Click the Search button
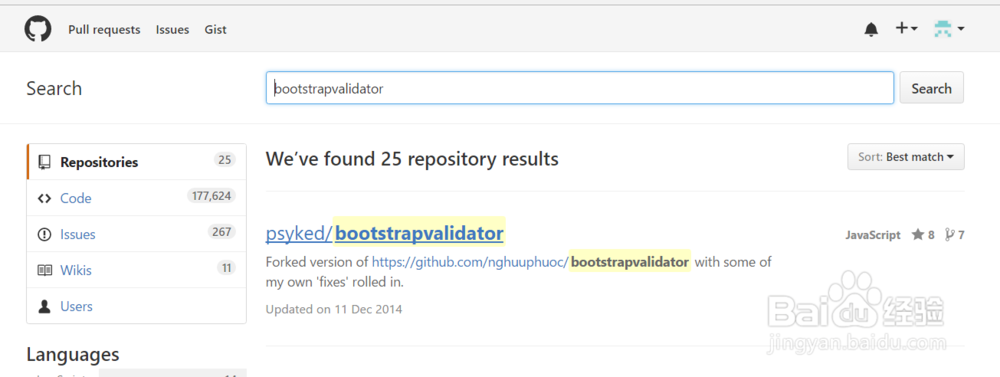This screenshot has height=377, width=1000. [931, 88]
